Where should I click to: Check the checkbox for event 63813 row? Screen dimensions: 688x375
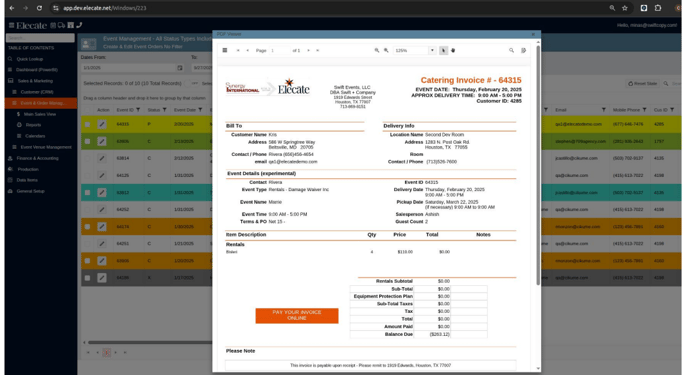click(x=87, y=193)
